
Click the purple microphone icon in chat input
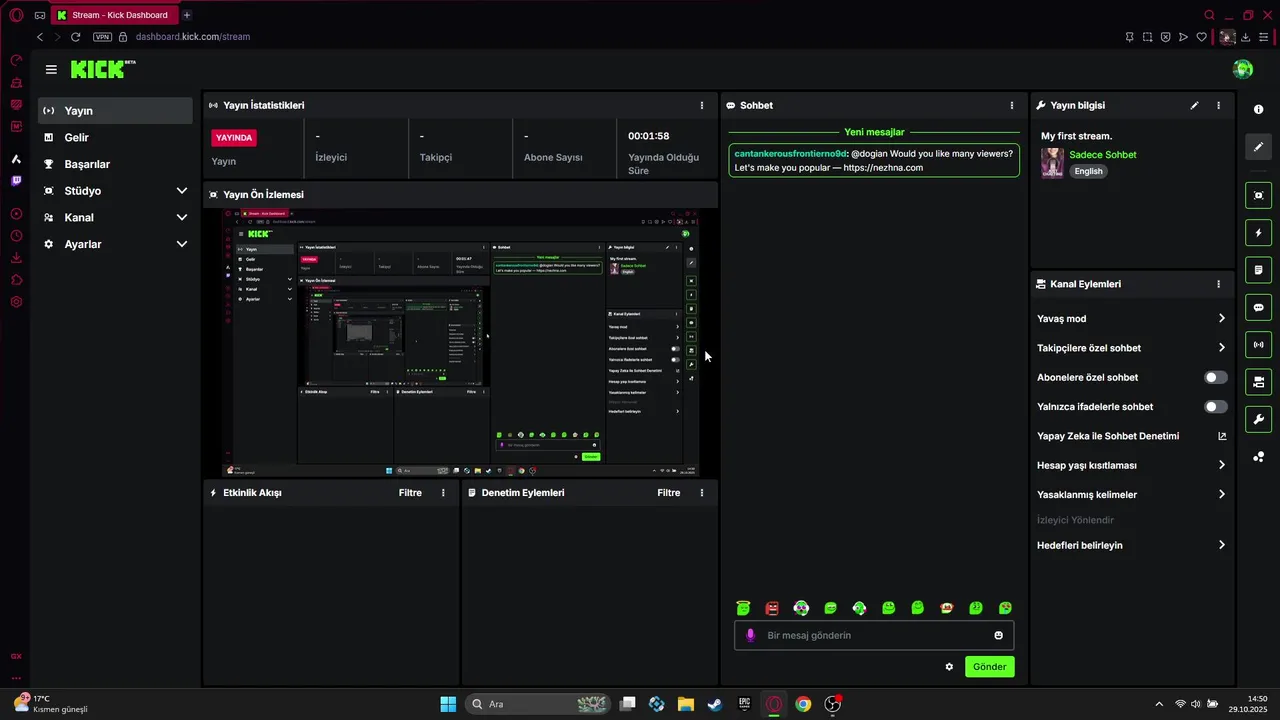click(751, 635)
